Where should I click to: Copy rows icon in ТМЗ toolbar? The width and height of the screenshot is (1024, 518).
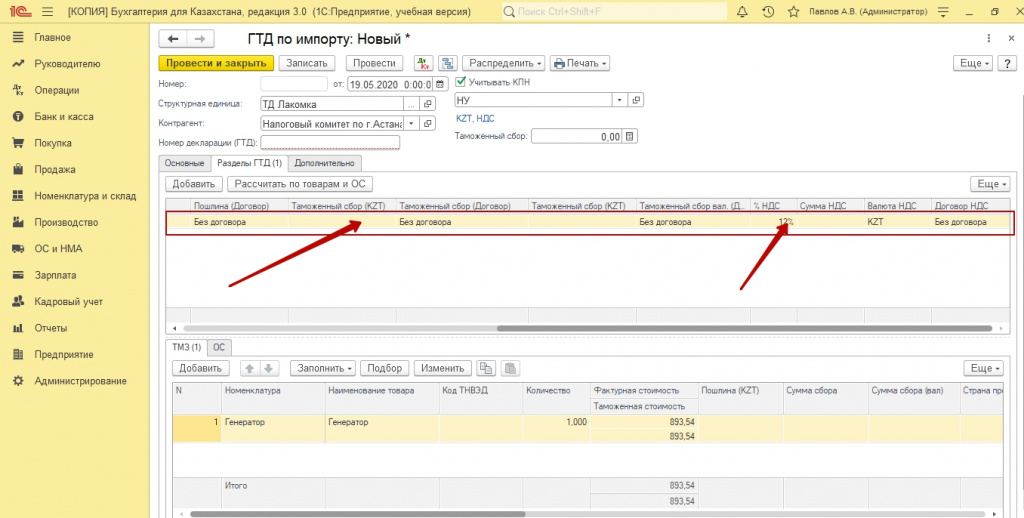pyautogui.click(x=486, y=368)
